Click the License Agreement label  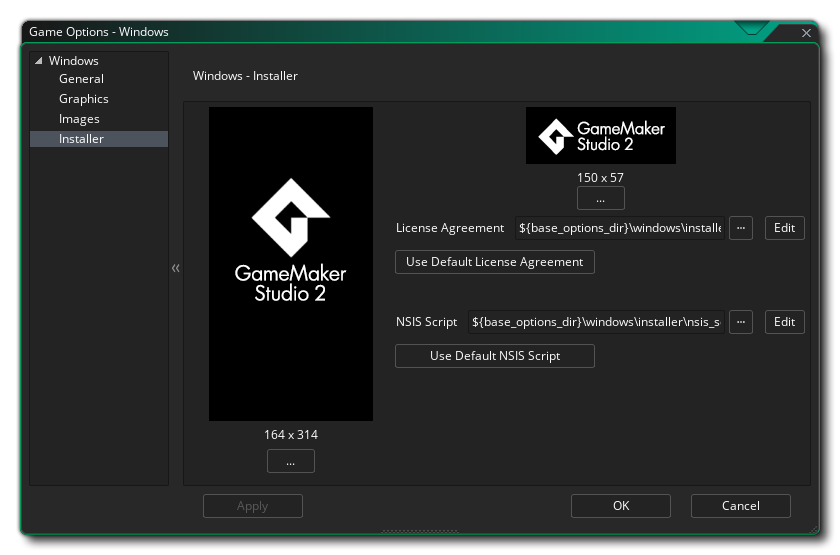coord(450,228)
